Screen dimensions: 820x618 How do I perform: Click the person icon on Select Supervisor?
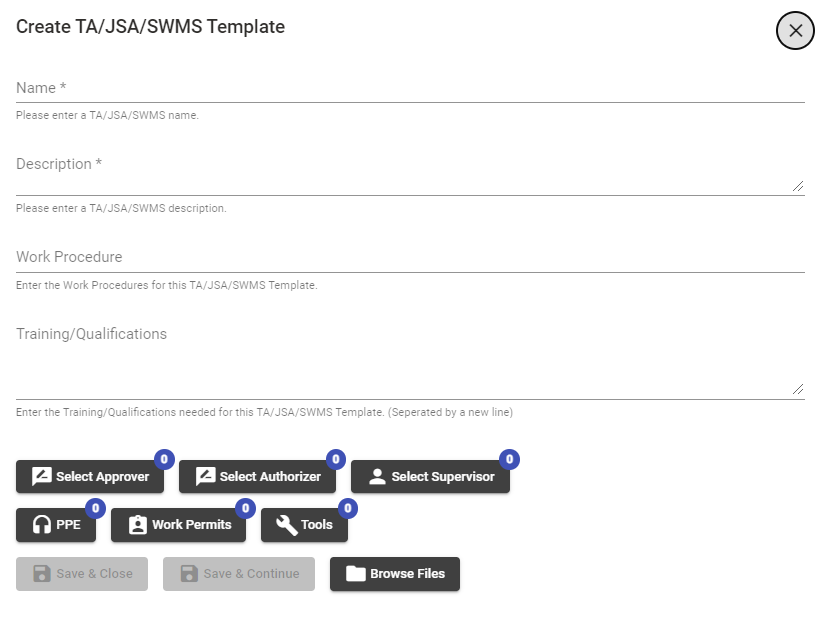(x=377, y=476)
